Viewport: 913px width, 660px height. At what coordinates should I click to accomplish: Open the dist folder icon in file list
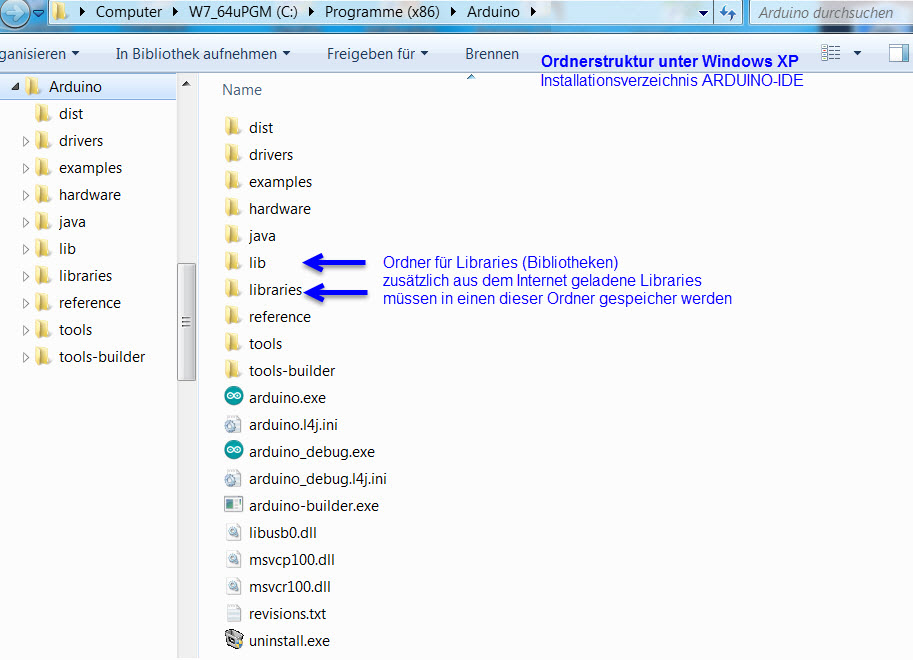pos(233,126)
